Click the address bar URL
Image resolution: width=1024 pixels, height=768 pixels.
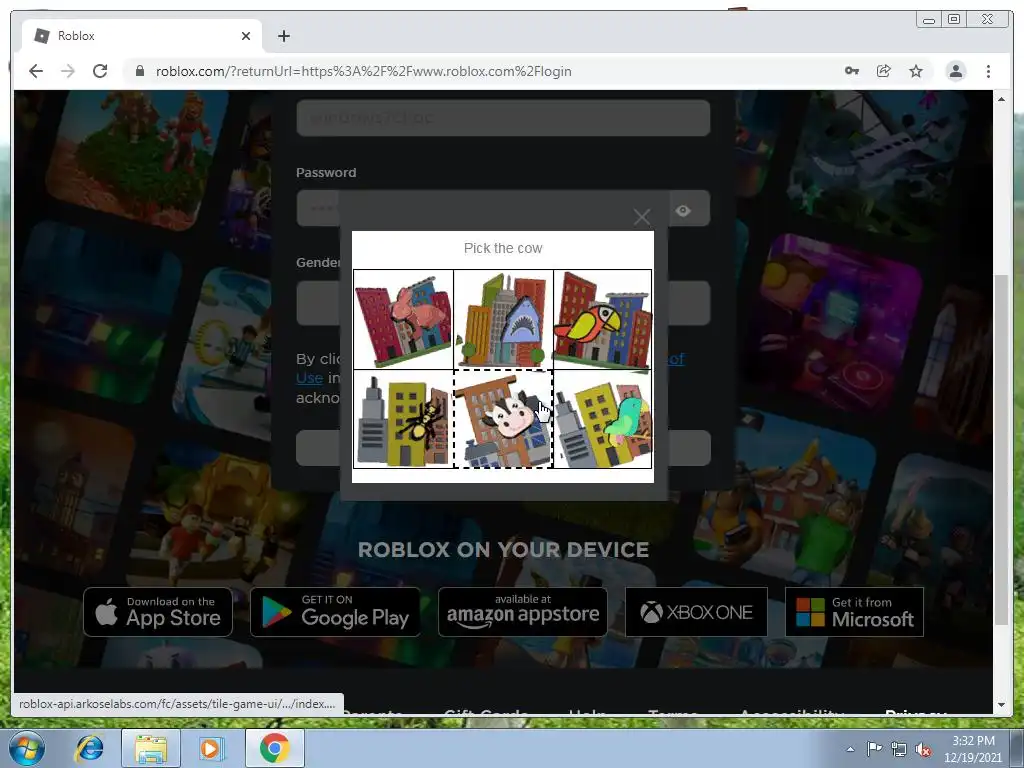point(363,71)
